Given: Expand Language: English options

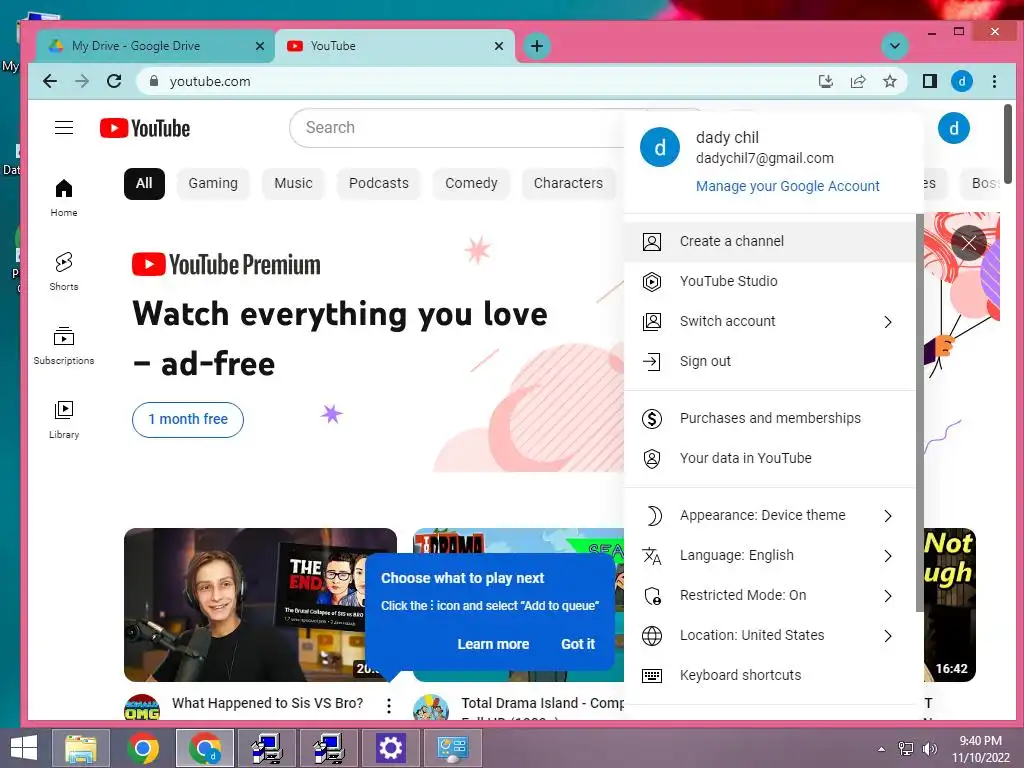Looking at the screenshot, I should click(769, 556).
